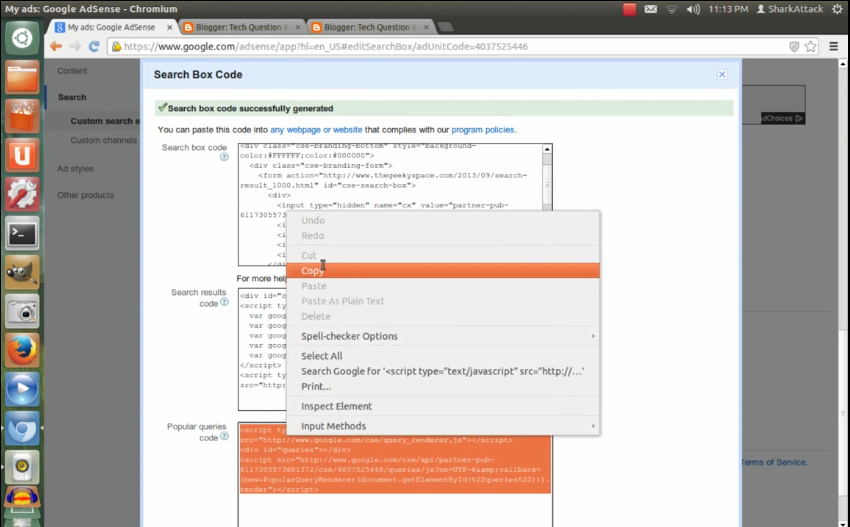Open the media player play icon in dock
The height and width of the screenshot is (527, 850).
click(x=22, y=390)
